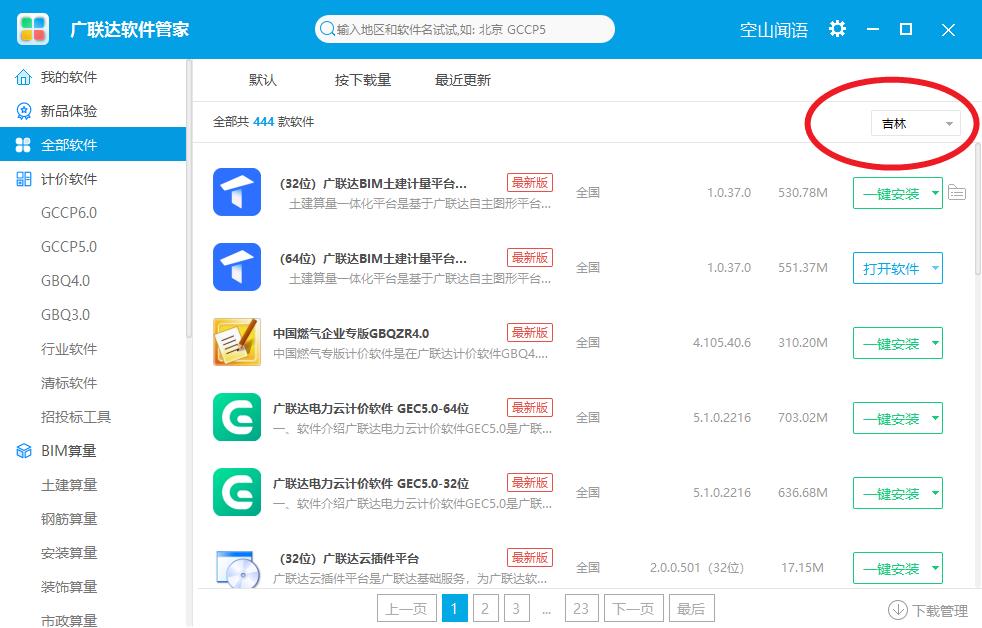Switch to the 默认 sort tab
Viewport: 982px width, 628px height.
(262, 80)
